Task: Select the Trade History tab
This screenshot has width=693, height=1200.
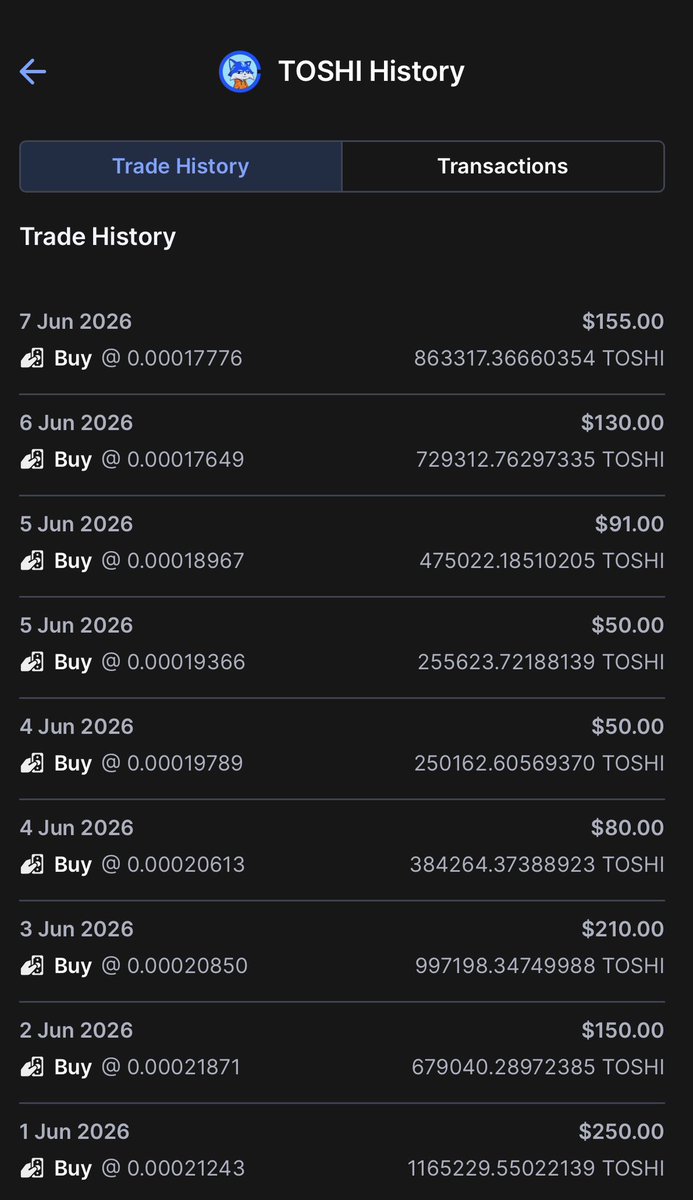Action: [181, 166]
